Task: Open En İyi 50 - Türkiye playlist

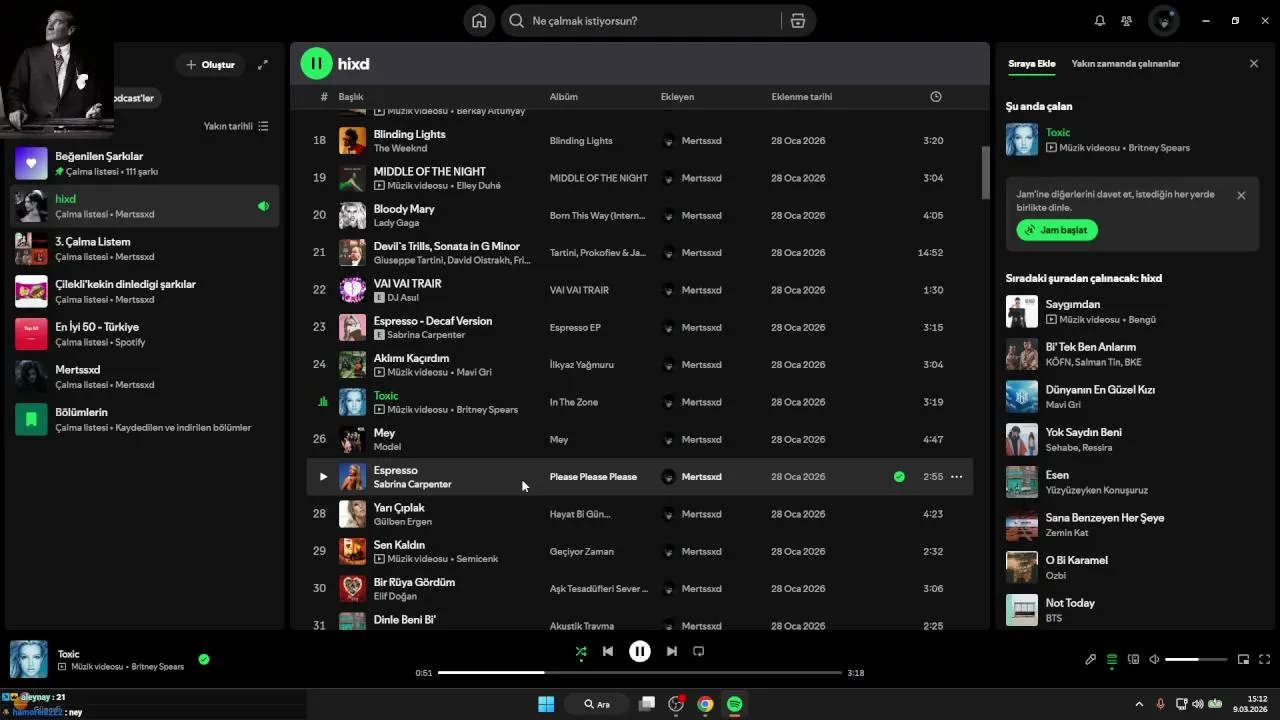Action: pyautogui.click(x=147, y=334)
